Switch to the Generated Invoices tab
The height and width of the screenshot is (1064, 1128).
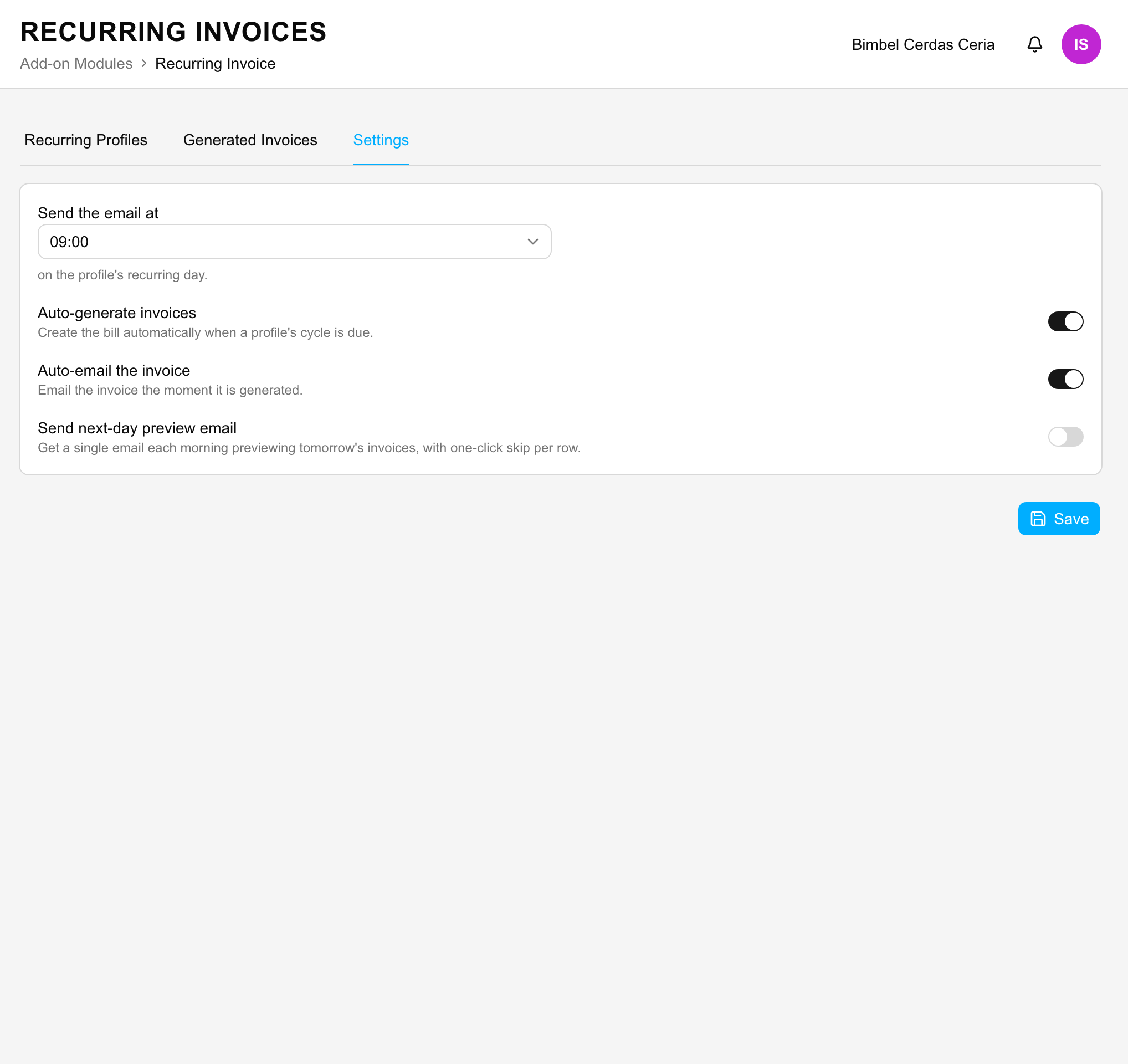point(250,140)
